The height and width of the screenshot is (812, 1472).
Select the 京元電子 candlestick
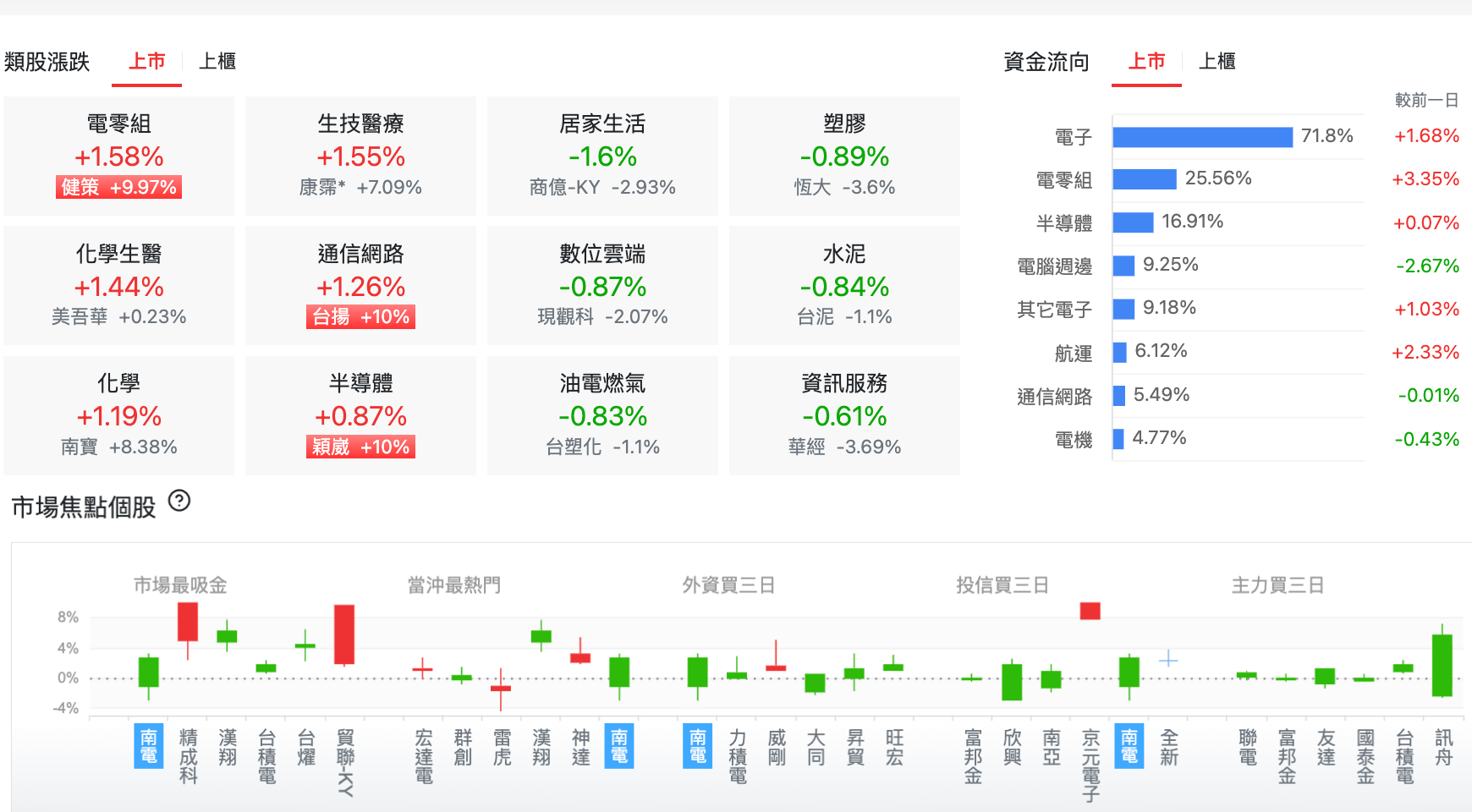tap(1090, 611)
